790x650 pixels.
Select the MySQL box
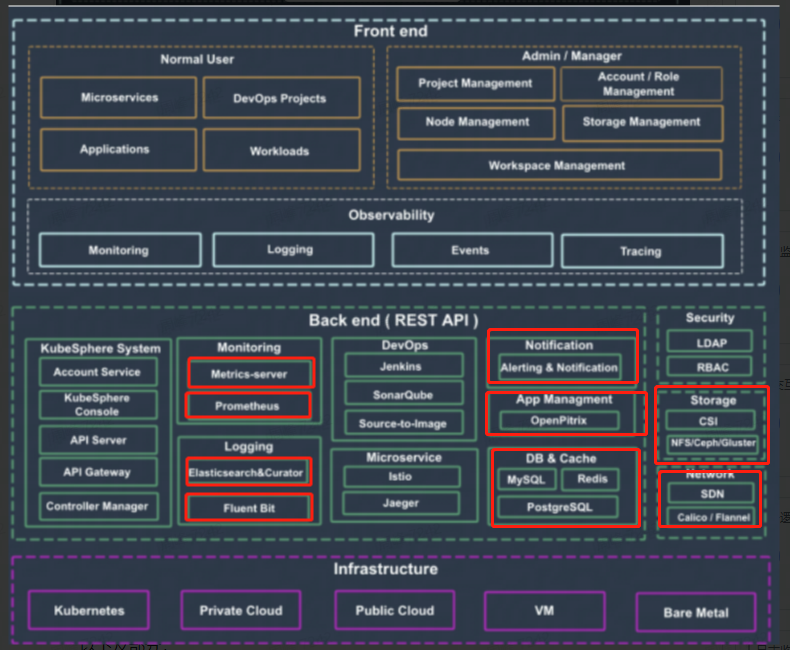pyautogui.click(x=526, y=479)
